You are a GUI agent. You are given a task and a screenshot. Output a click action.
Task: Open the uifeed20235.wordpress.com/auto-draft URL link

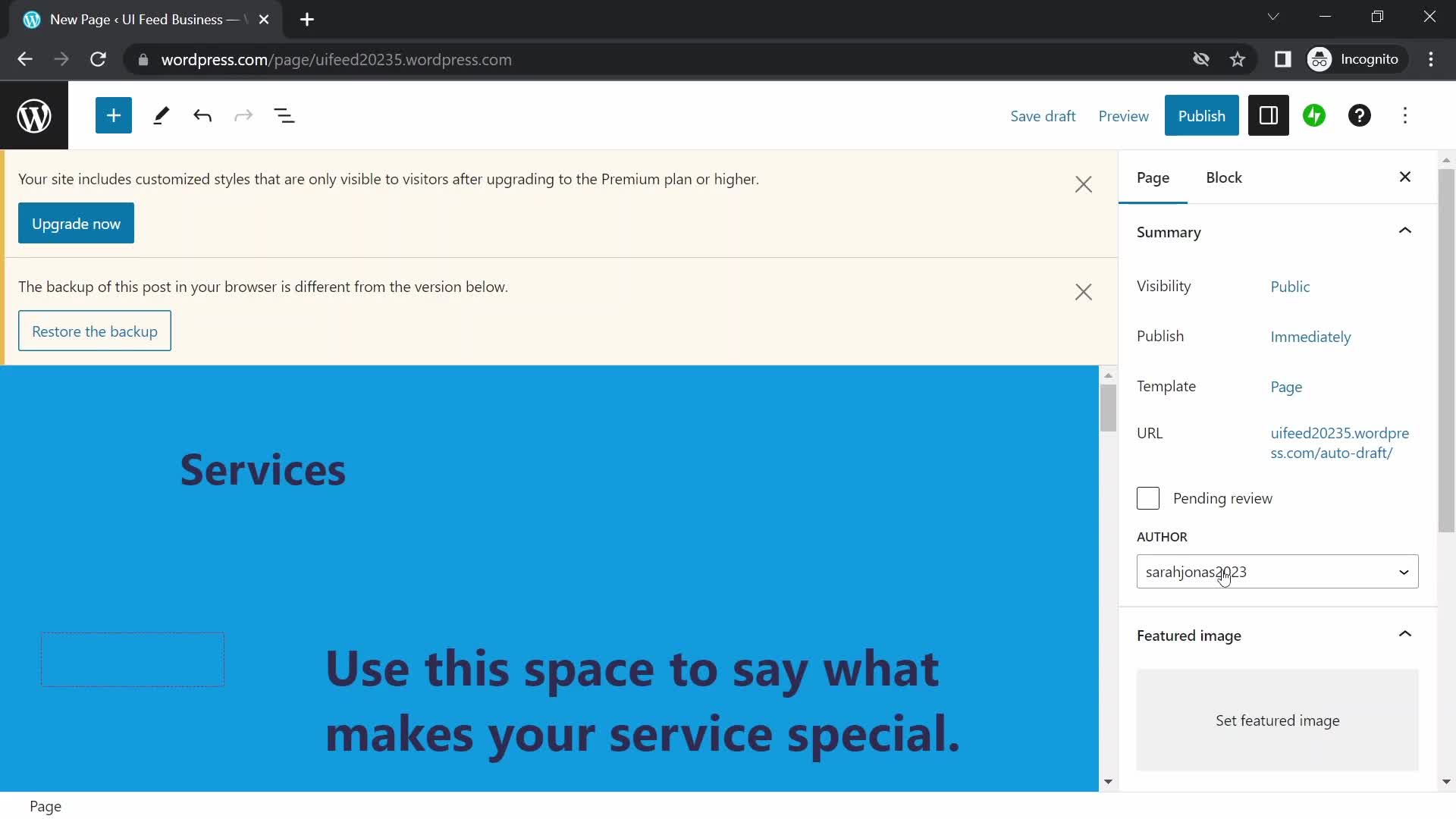click(1338, 443)
